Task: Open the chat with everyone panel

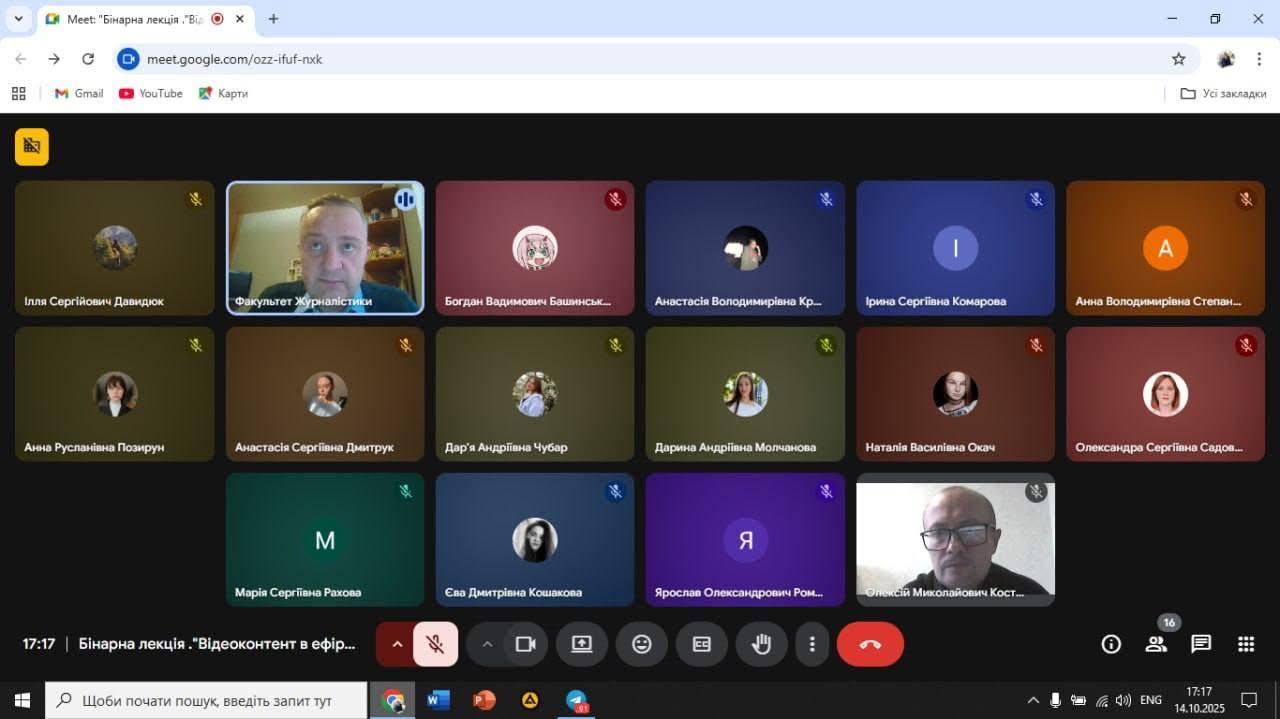Action: click(x=1201, y=644)
